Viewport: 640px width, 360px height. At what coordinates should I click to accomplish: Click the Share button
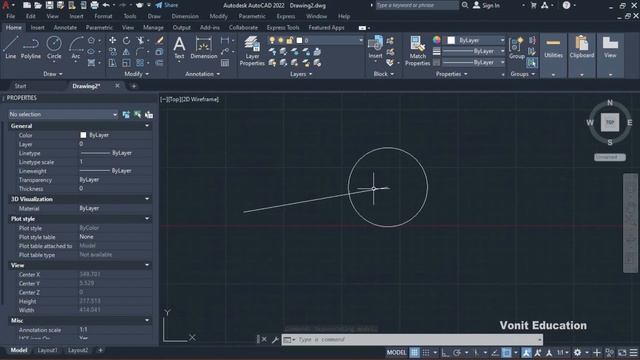click(167, 5)
